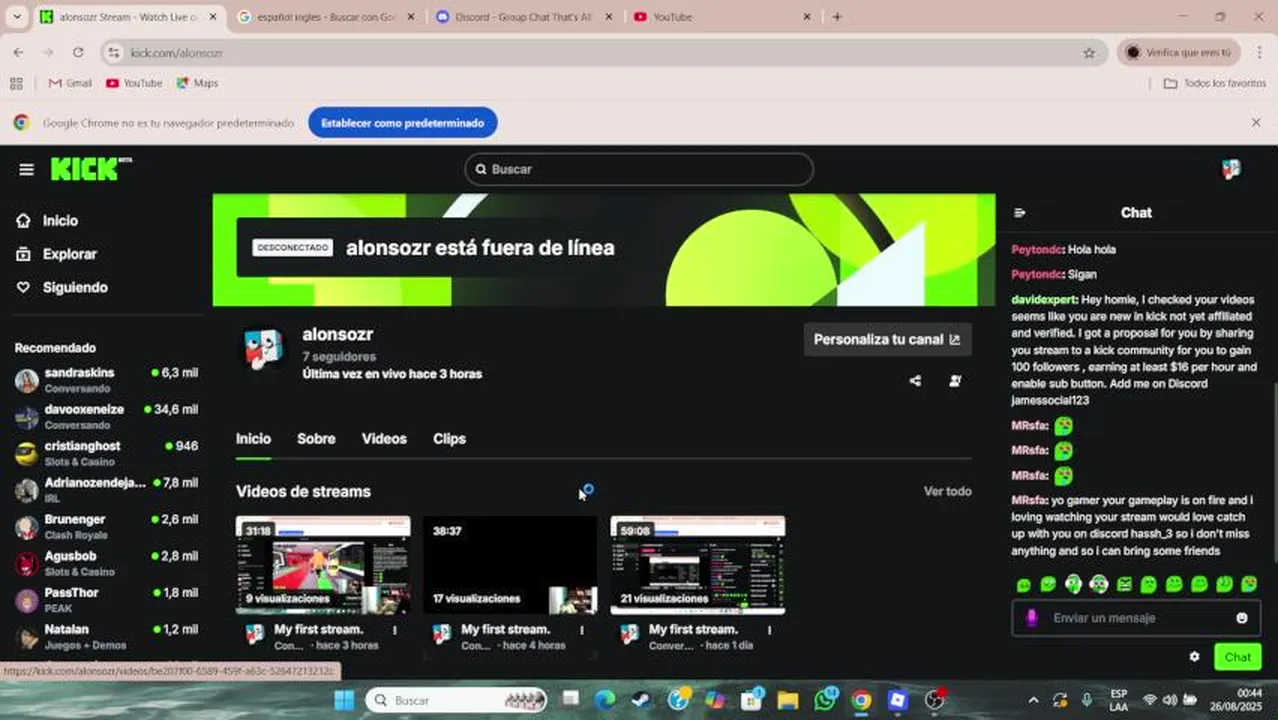Screen dimensions: 1278x720
Task: Send message with the green Chat button
Action: 1237,657
